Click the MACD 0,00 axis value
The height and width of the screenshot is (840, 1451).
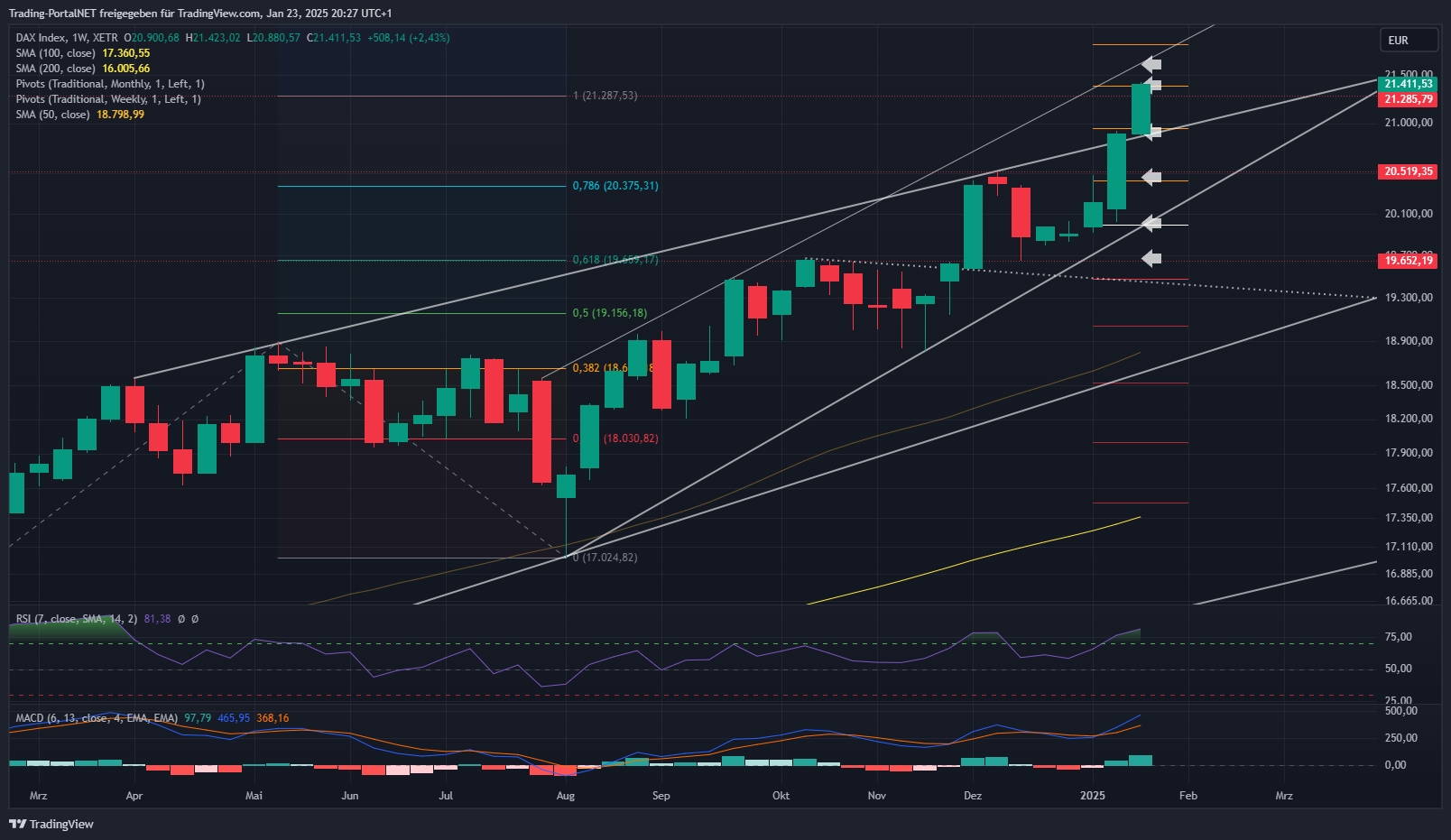[x=1395, y=765]
